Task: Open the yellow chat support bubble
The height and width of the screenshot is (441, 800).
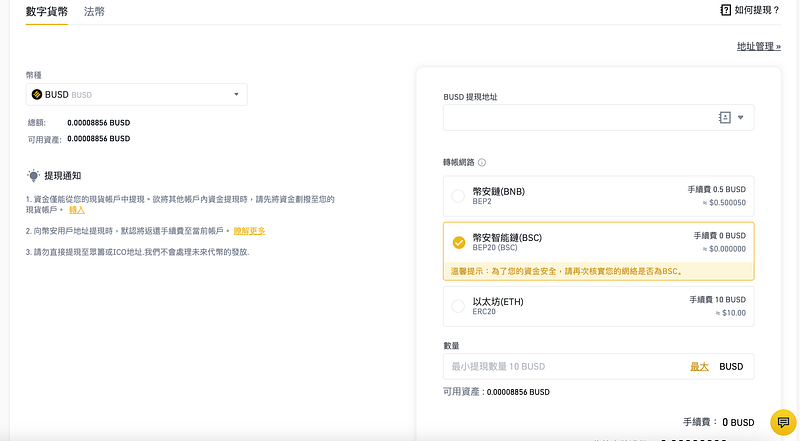Action: [x=783, y=422]
